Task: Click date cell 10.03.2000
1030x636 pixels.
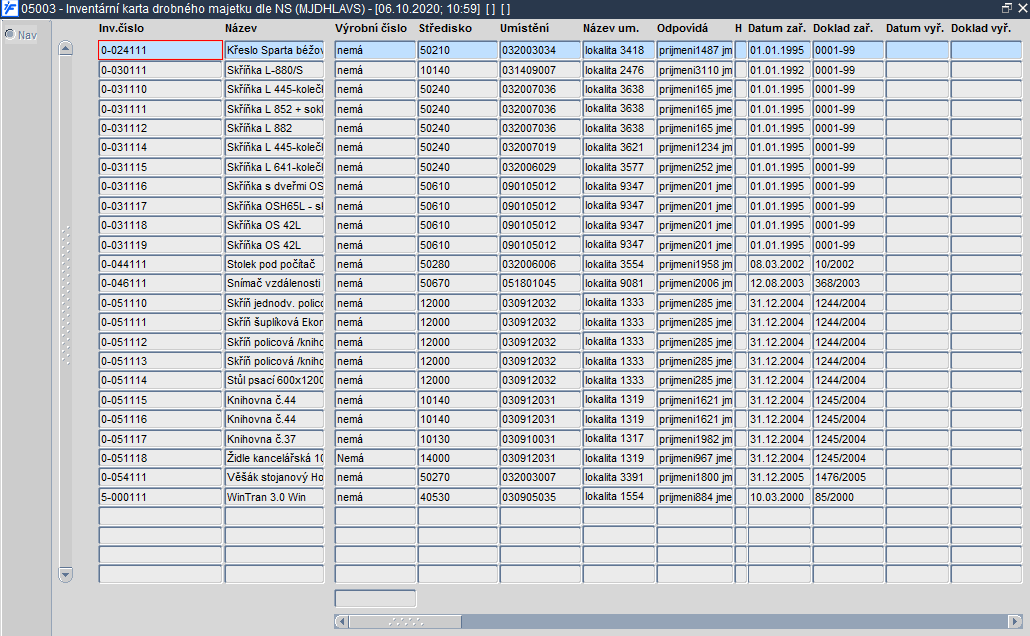Action: 780,497
